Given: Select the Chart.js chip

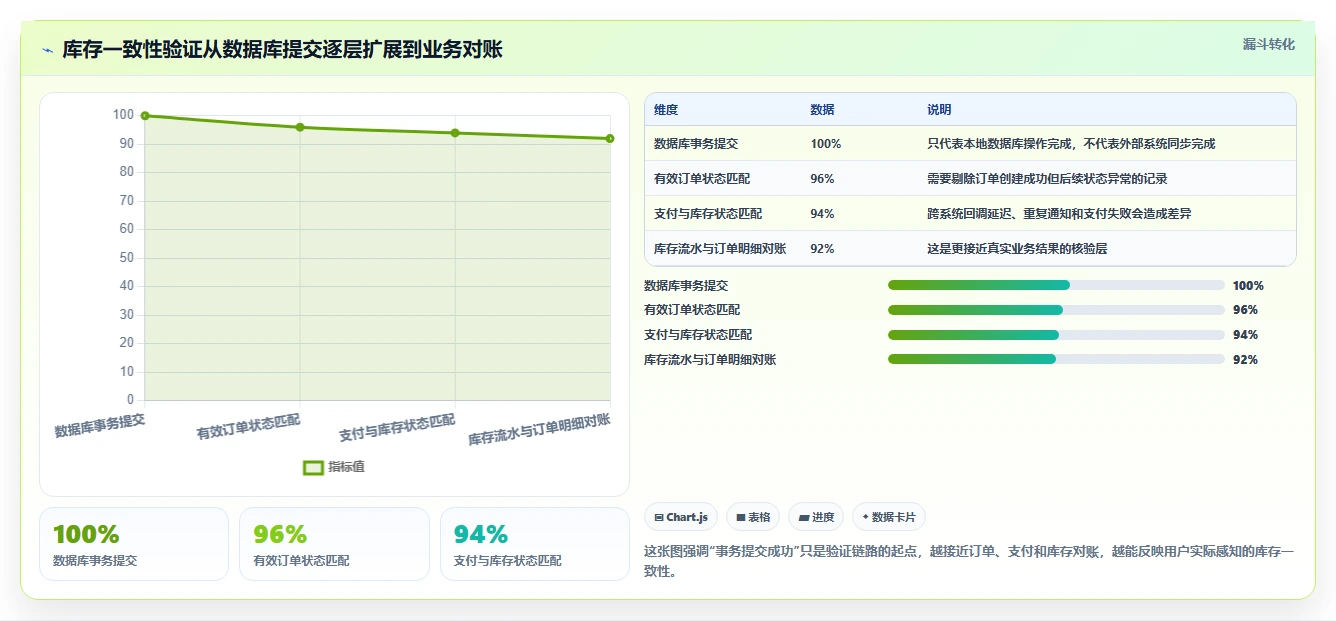Looking at the screenshot, I should coord(680,517).
